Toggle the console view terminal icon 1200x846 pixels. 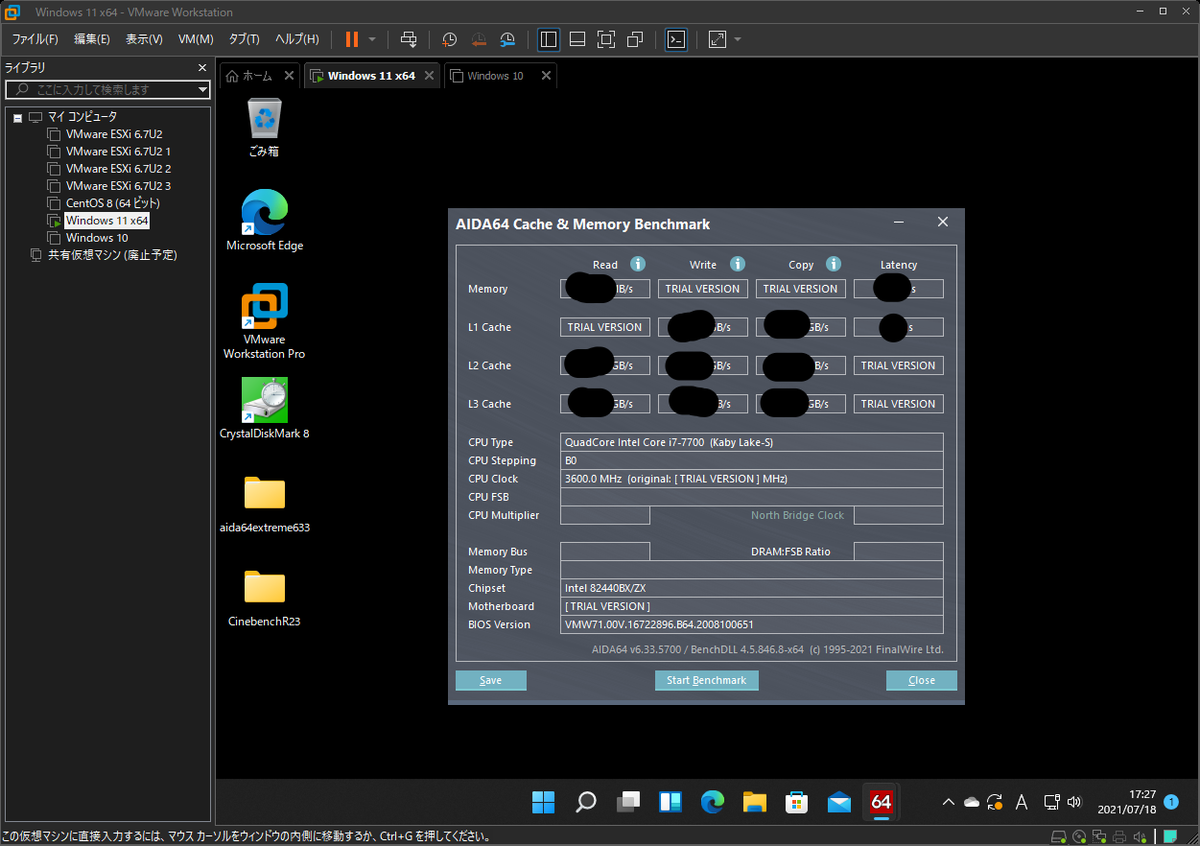tap(676, 39)
